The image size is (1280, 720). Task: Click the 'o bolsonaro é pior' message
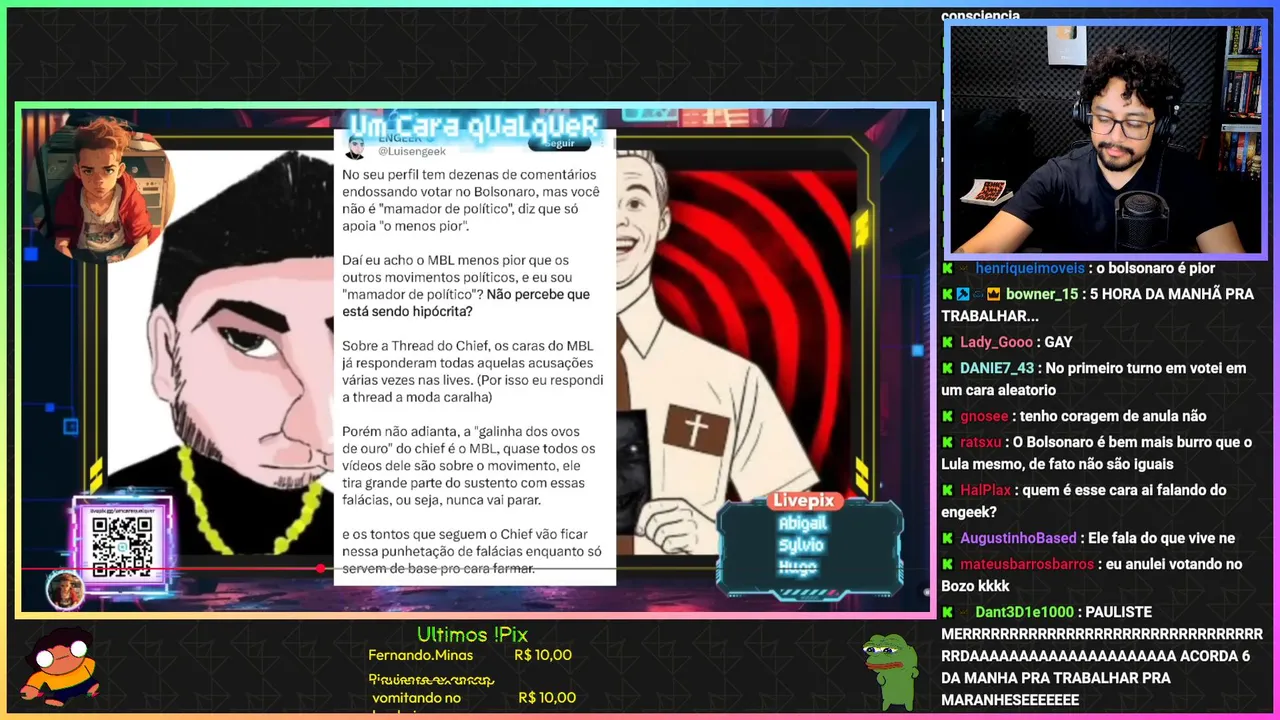coord(1155,268)
